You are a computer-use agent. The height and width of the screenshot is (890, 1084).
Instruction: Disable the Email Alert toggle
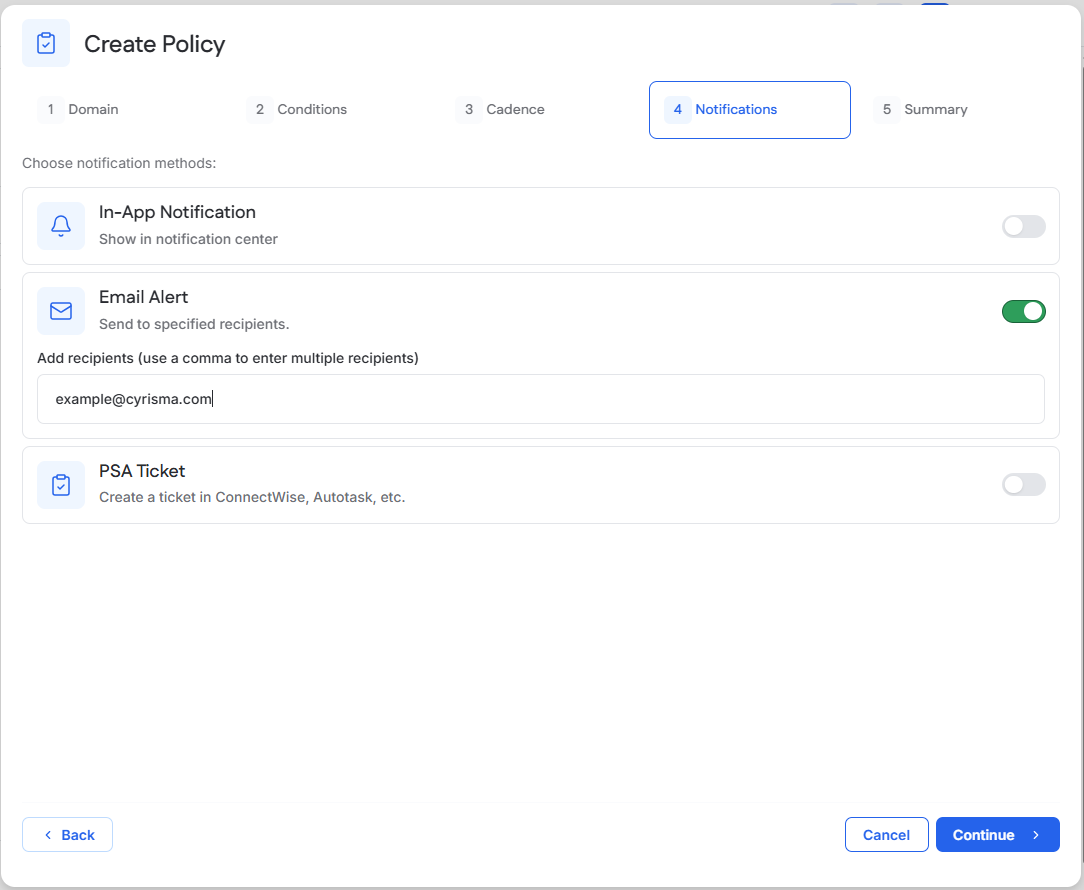coord(1023,311)
